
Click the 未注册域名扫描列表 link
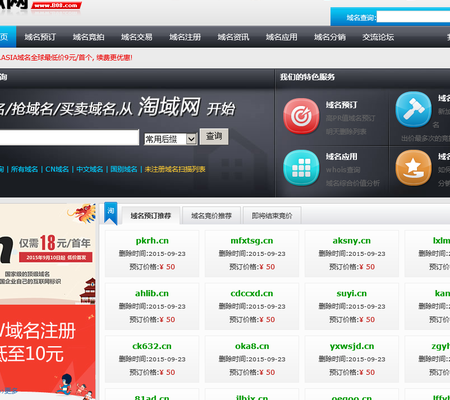coord(175,169)
